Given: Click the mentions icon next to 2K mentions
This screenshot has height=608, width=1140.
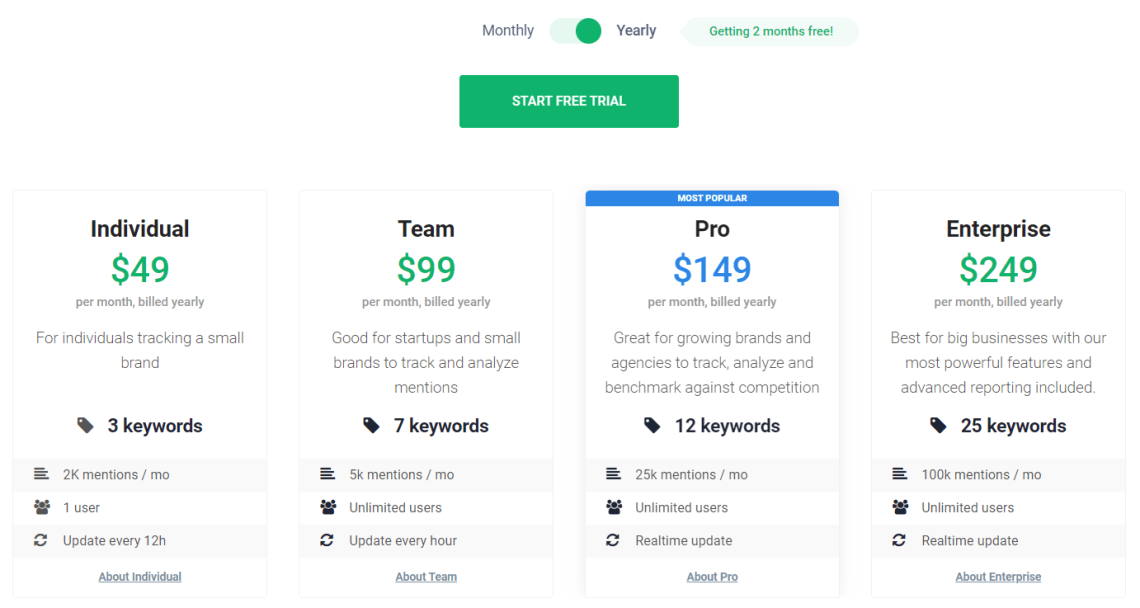Looking at the screenshot, I should click(41, 474).
